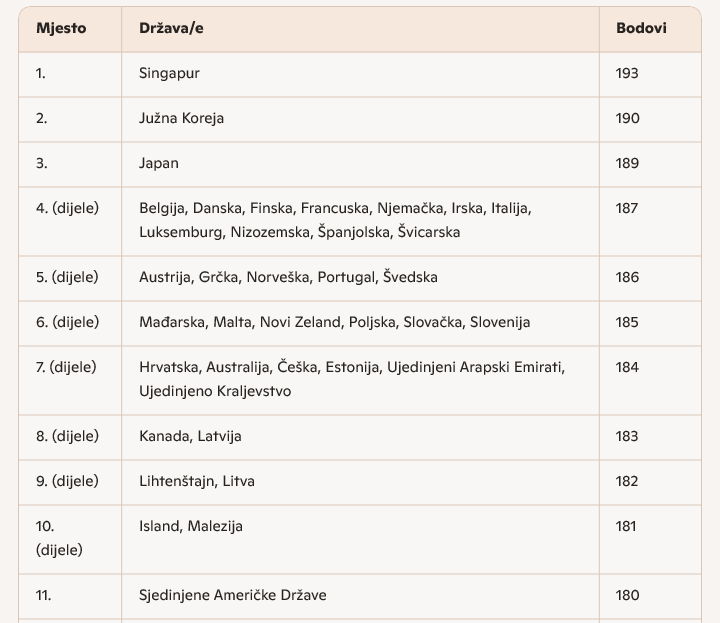720x623 pixels.
Task: Select the Island, Malezija cell
Action: click(x=191, y=526)
